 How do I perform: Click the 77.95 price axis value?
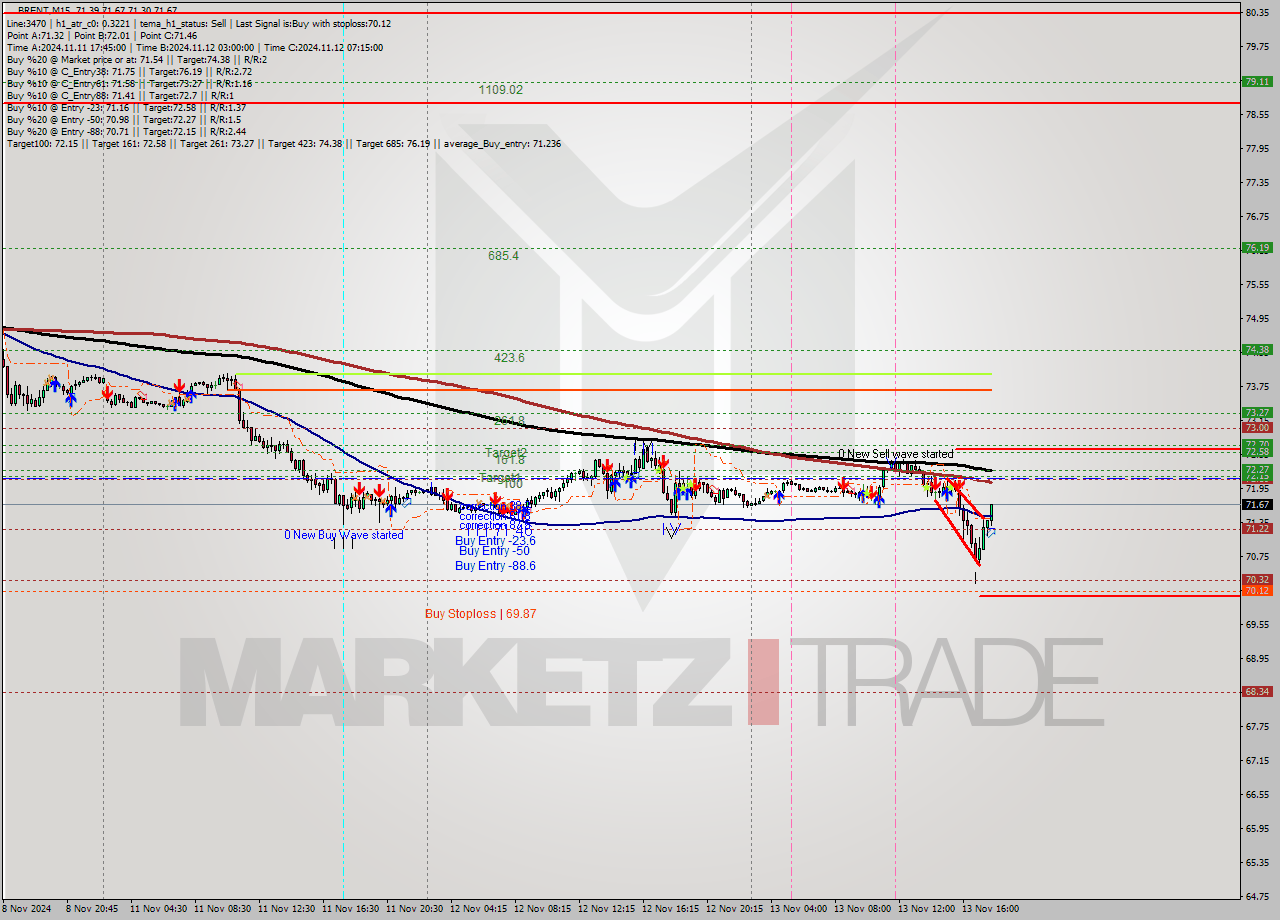point(1257,149)
